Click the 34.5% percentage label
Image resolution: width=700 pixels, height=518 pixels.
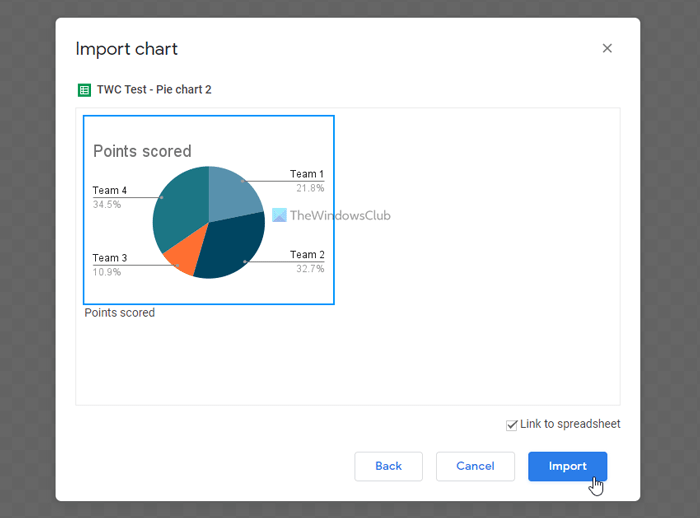click(x=107, y=204)
